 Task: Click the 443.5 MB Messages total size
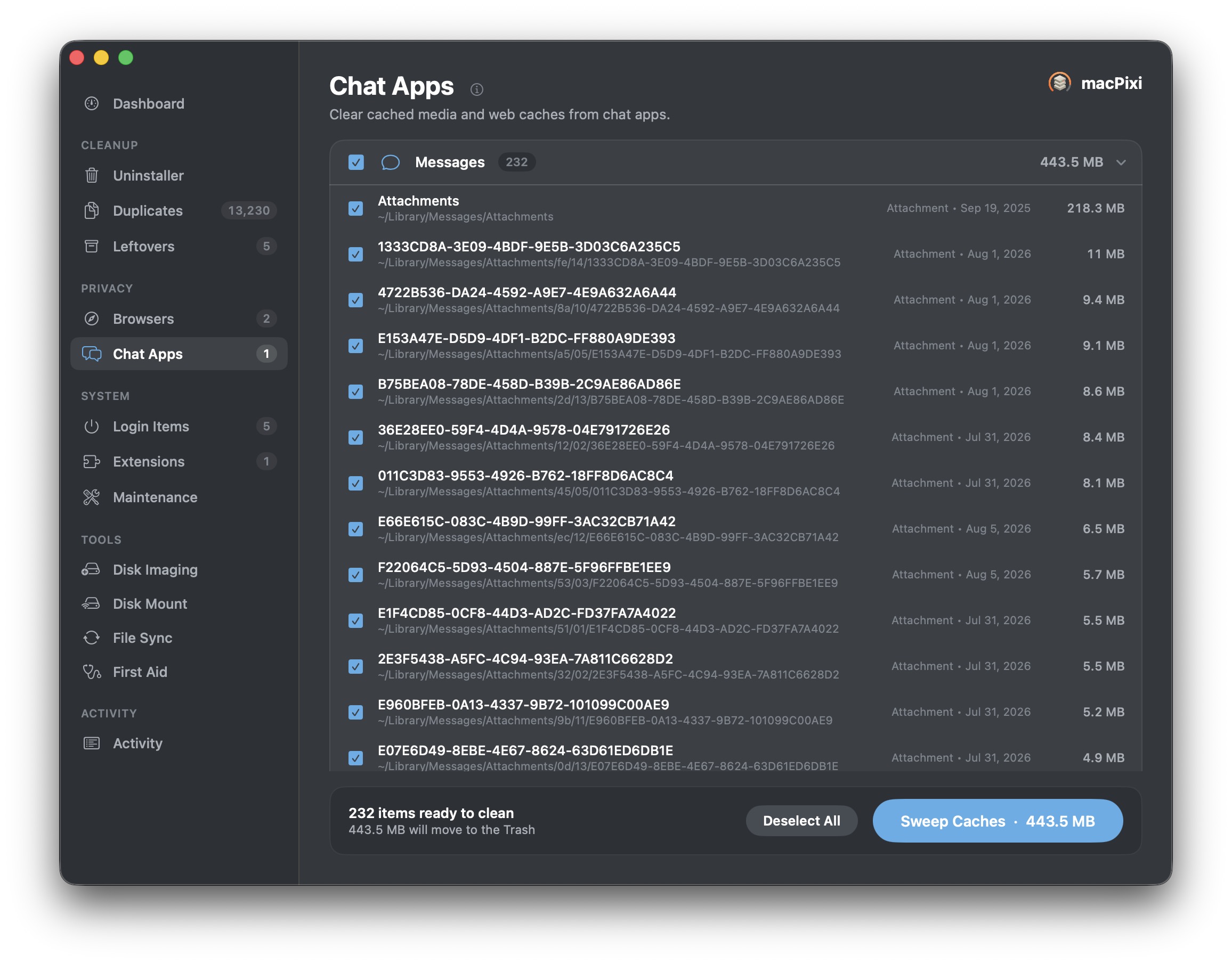coord(1071,162)
